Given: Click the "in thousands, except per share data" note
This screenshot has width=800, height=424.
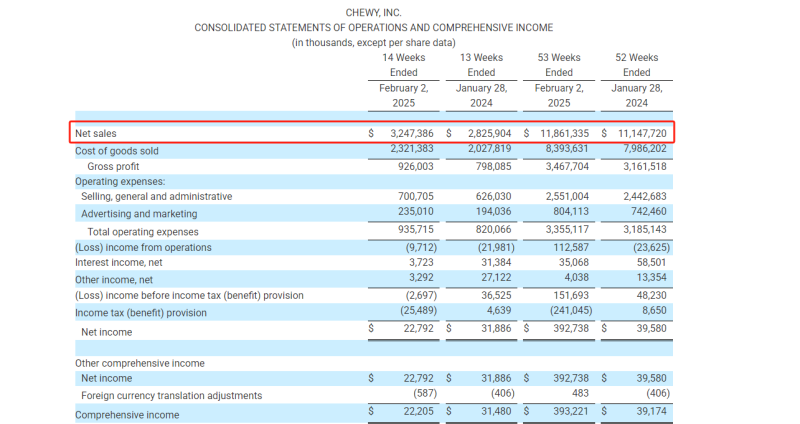Looking at the screenshot, I should pyautogui.click(x=373, y=42).
